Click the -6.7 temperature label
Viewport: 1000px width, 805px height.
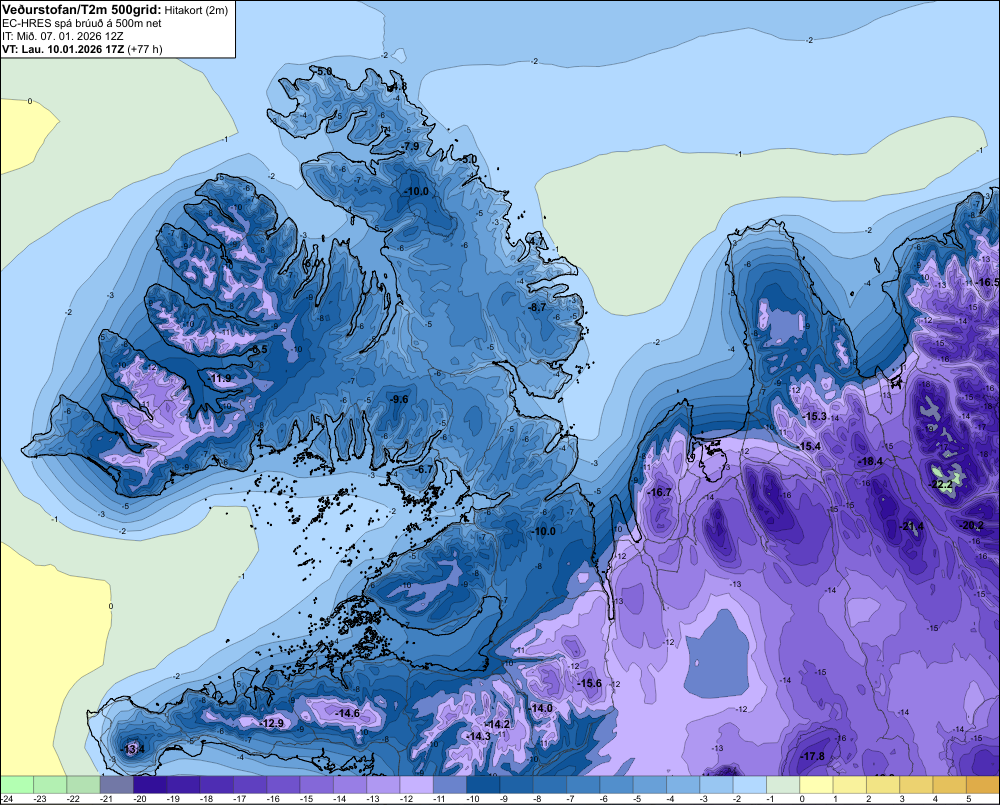coord(424,469)
